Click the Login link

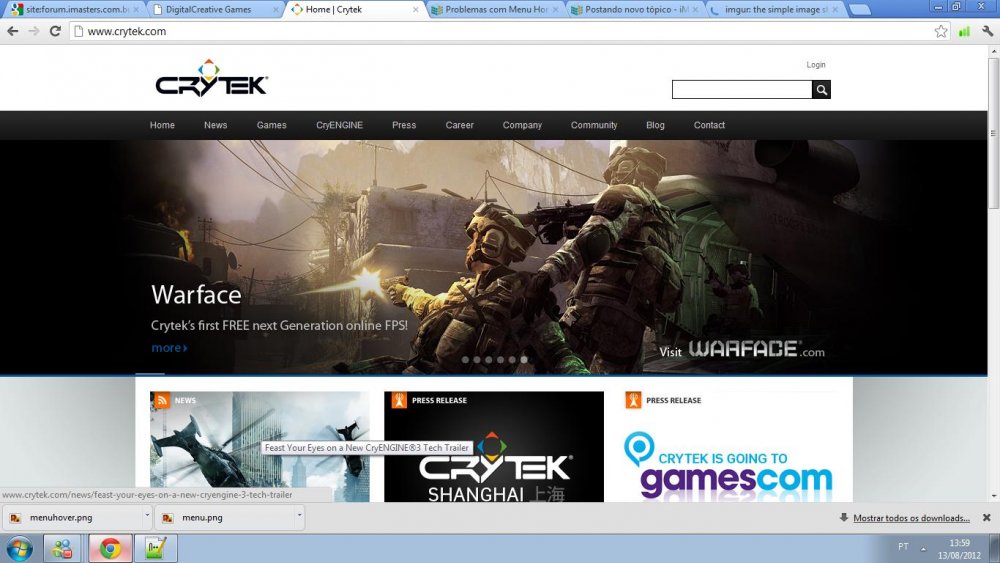click(x=816, y=65)
